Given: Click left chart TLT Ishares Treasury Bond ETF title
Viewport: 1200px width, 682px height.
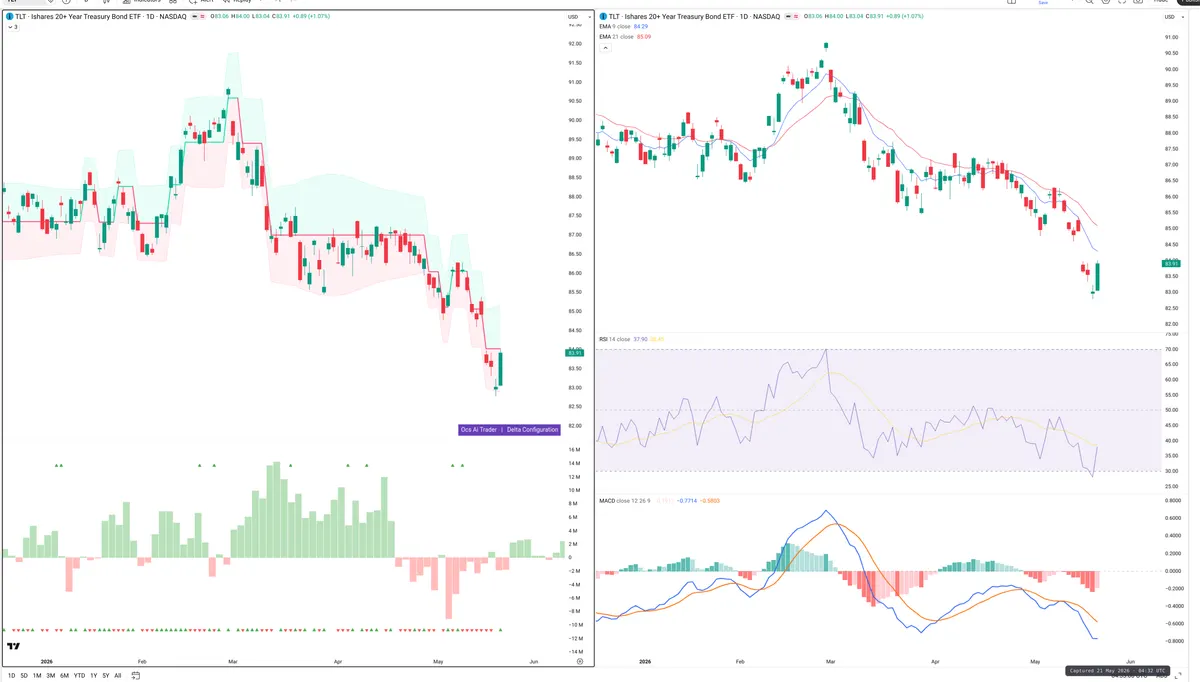Looking at the screenshot, I should [x=100, y=17].
